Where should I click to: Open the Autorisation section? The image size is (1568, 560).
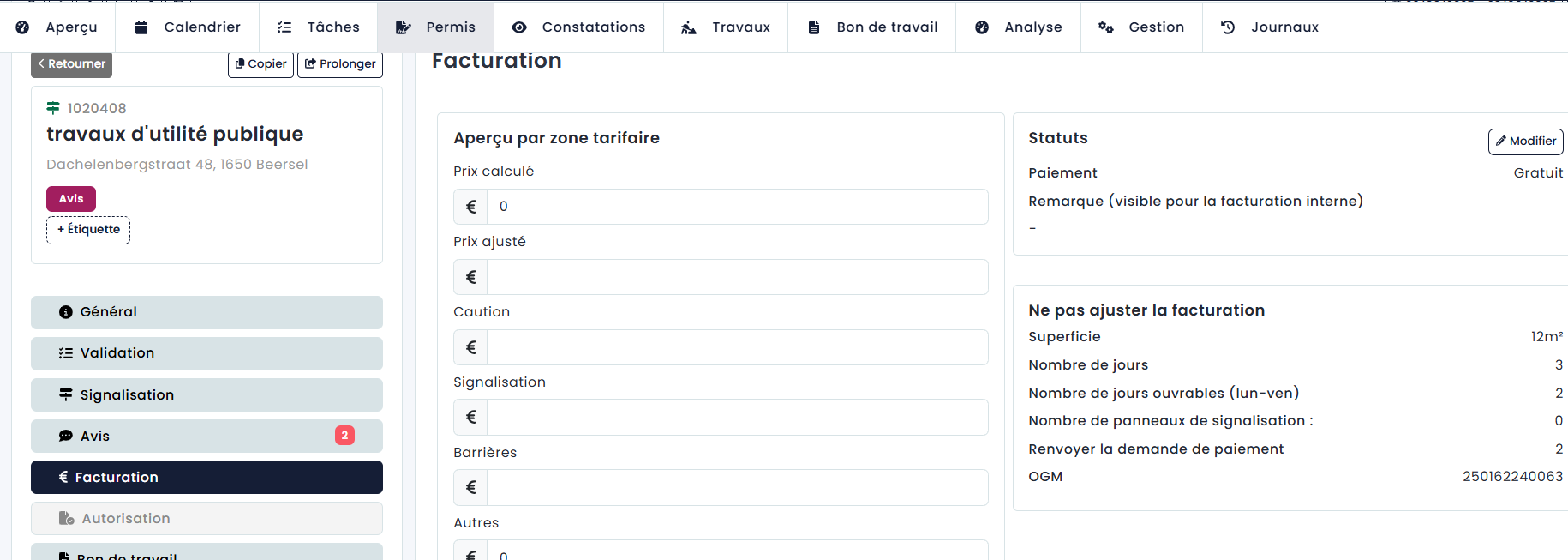(206, 518)
